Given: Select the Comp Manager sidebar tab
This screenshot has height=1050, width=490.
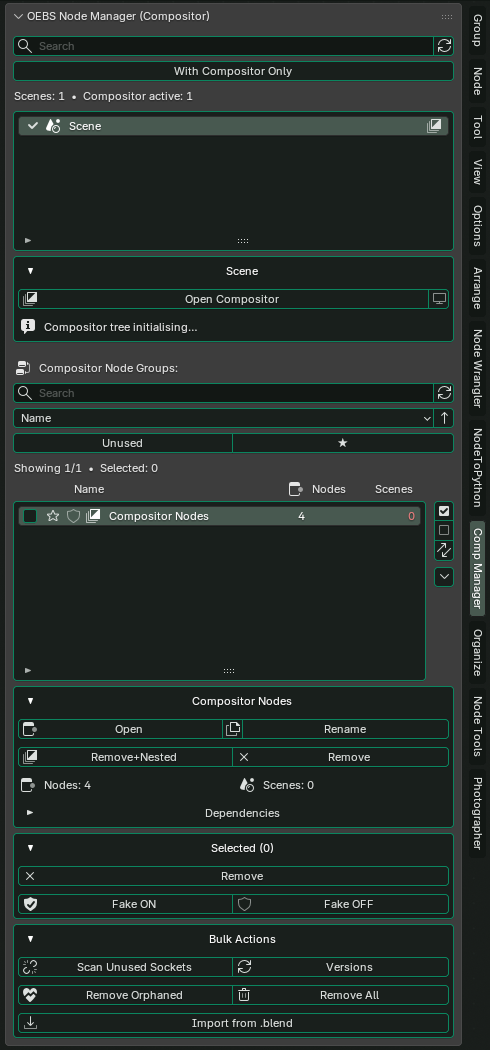Looking at the screenshot, I should tap(477, 569).
